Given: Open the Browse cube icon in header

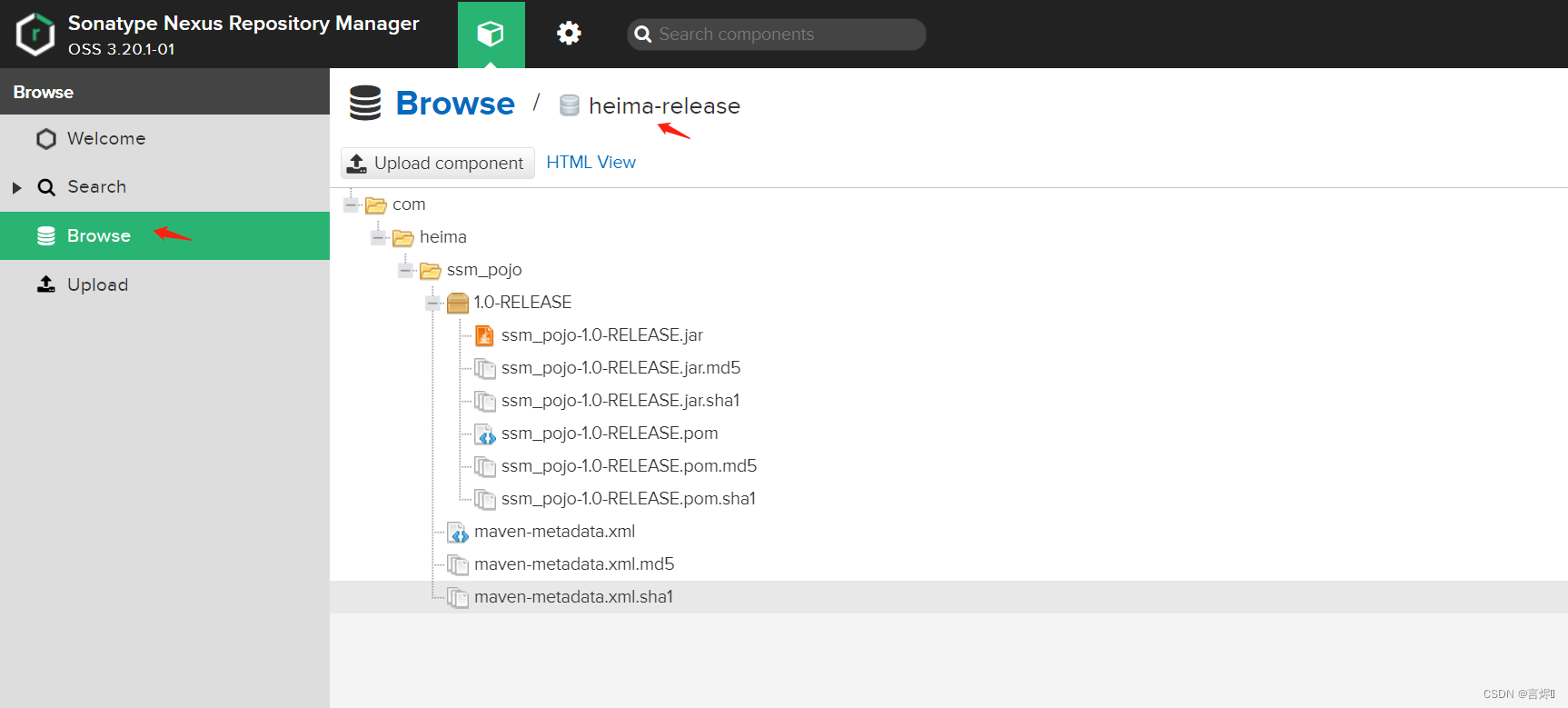Looking at the screenshot, I should click(491, 35).
